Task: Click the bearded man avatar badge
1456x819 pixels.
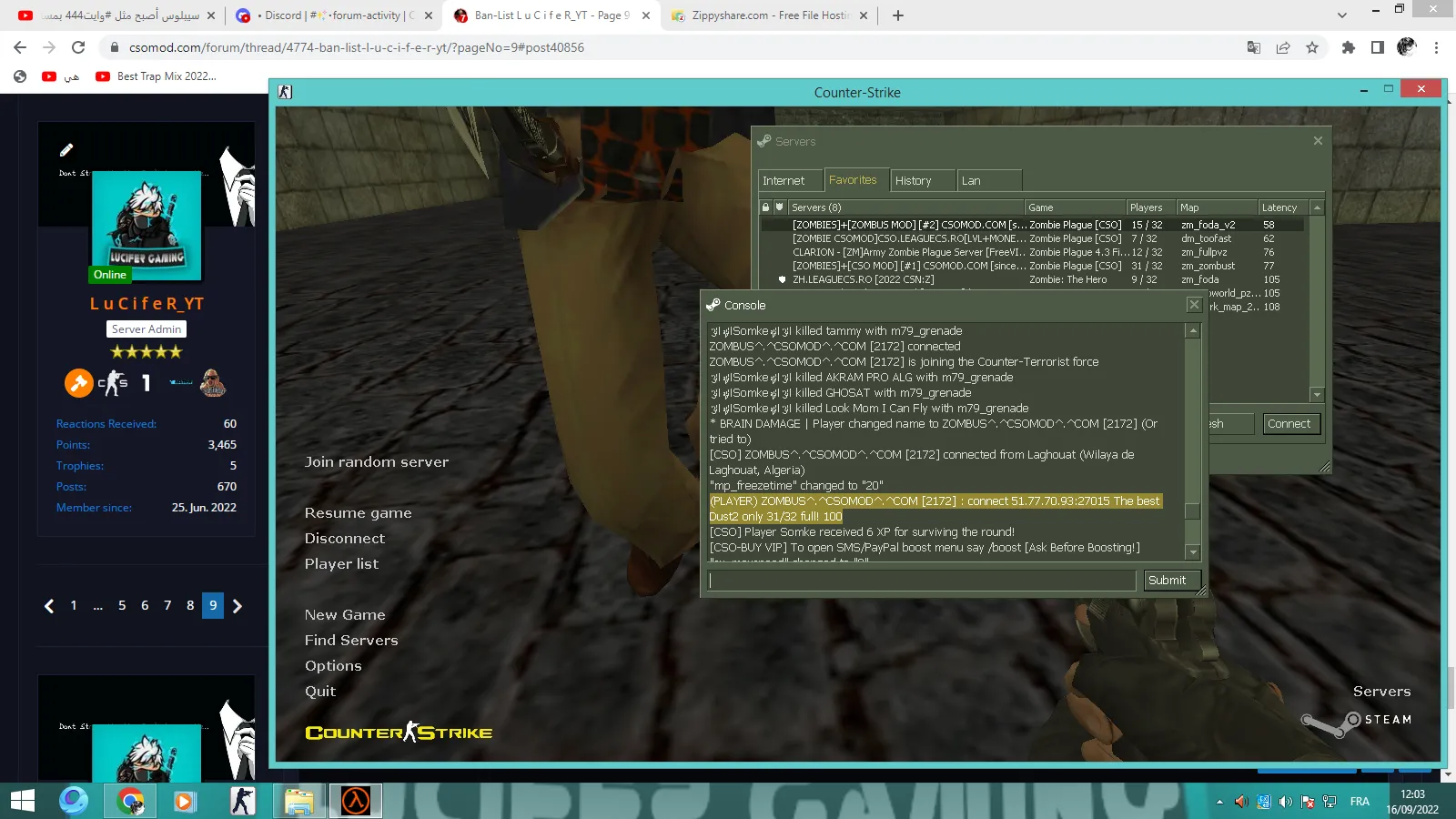Action: click(213, 383)
